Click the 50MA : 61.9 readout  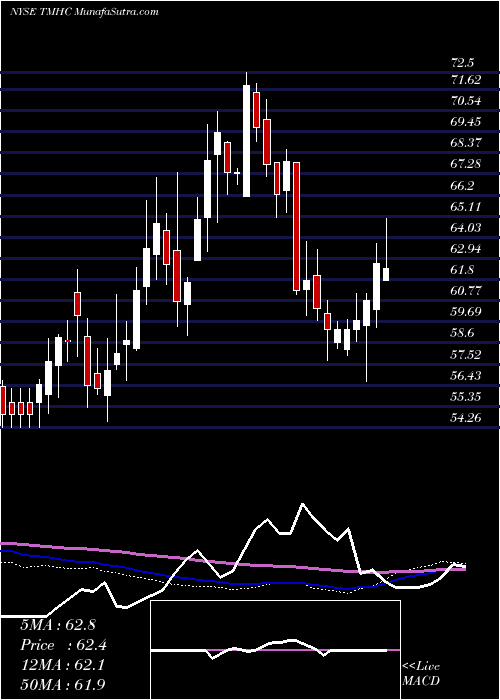(x=62, y=685)
